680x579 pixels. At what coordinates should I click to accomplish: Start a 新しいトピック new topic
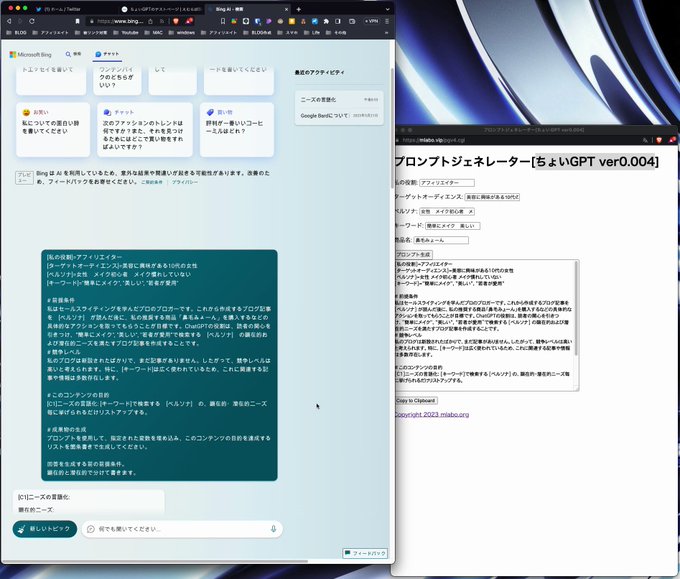click(x=45, y=529)
